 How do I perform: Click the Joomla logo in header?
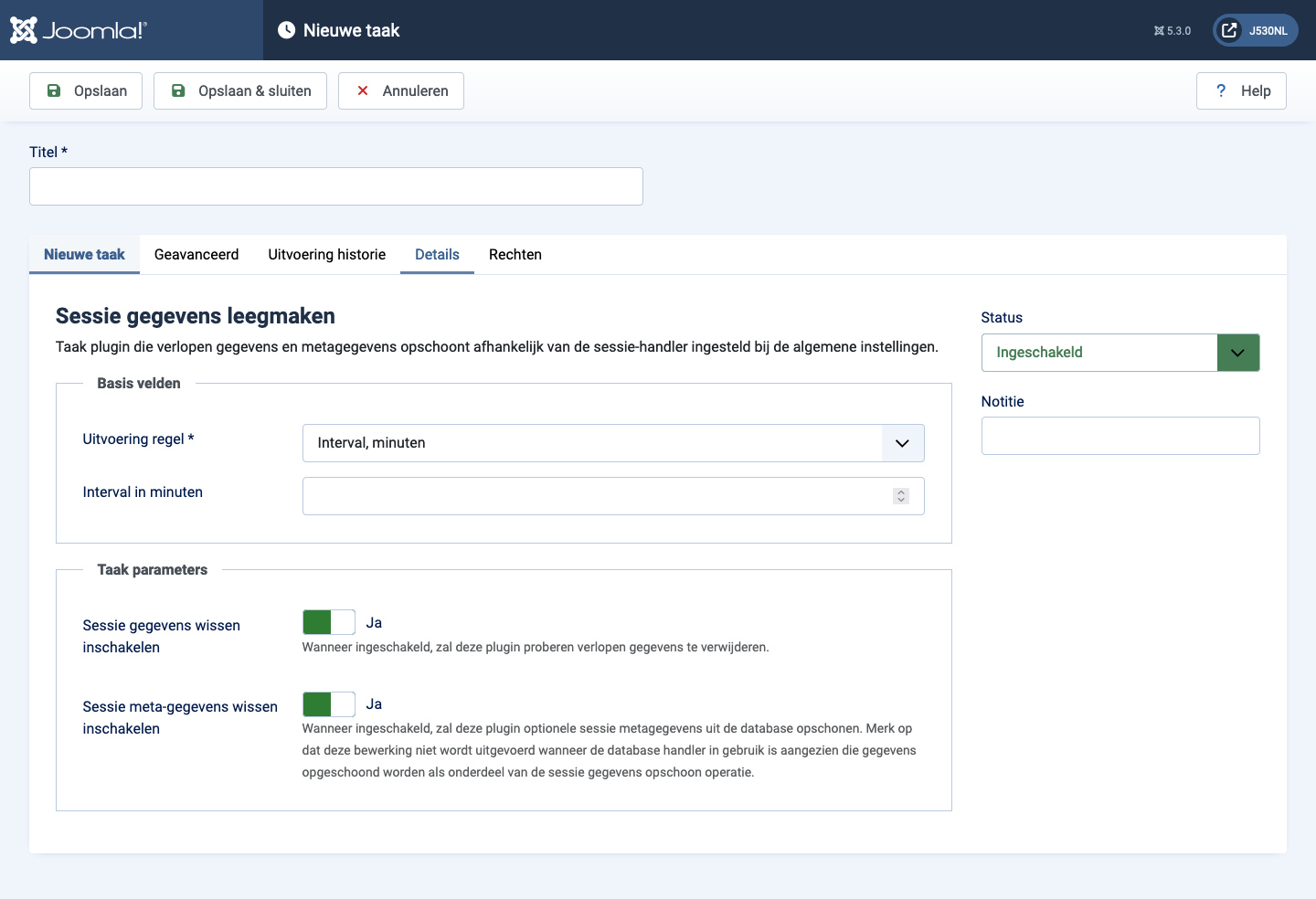click(x=78, y=30)
